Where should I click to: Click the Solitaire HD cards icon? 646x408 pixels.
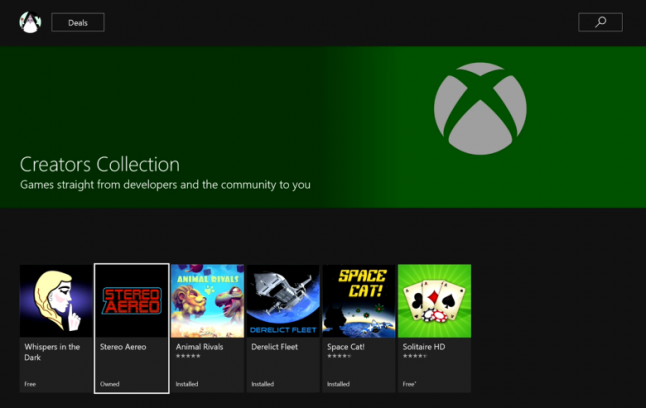pyautogui.click(x=434, y=301)
